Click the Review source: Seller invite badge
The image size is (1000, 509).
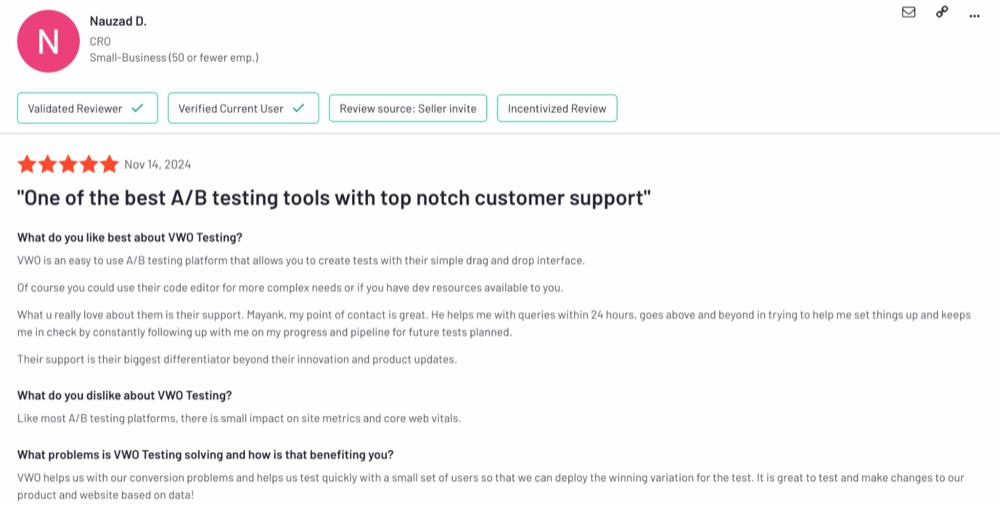(408, 108)
